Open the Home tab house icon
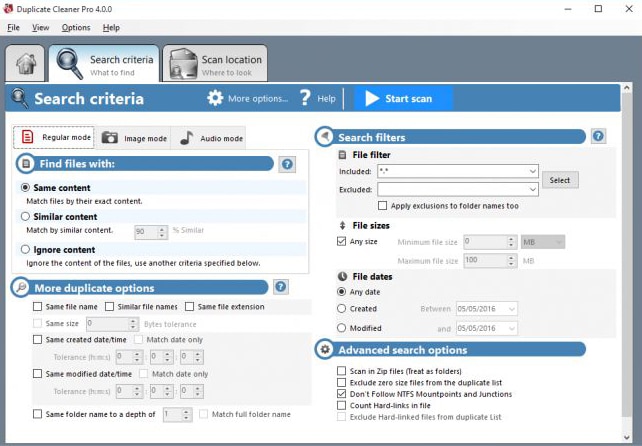Screen dimensions: 642x446 tap(25, 64)
